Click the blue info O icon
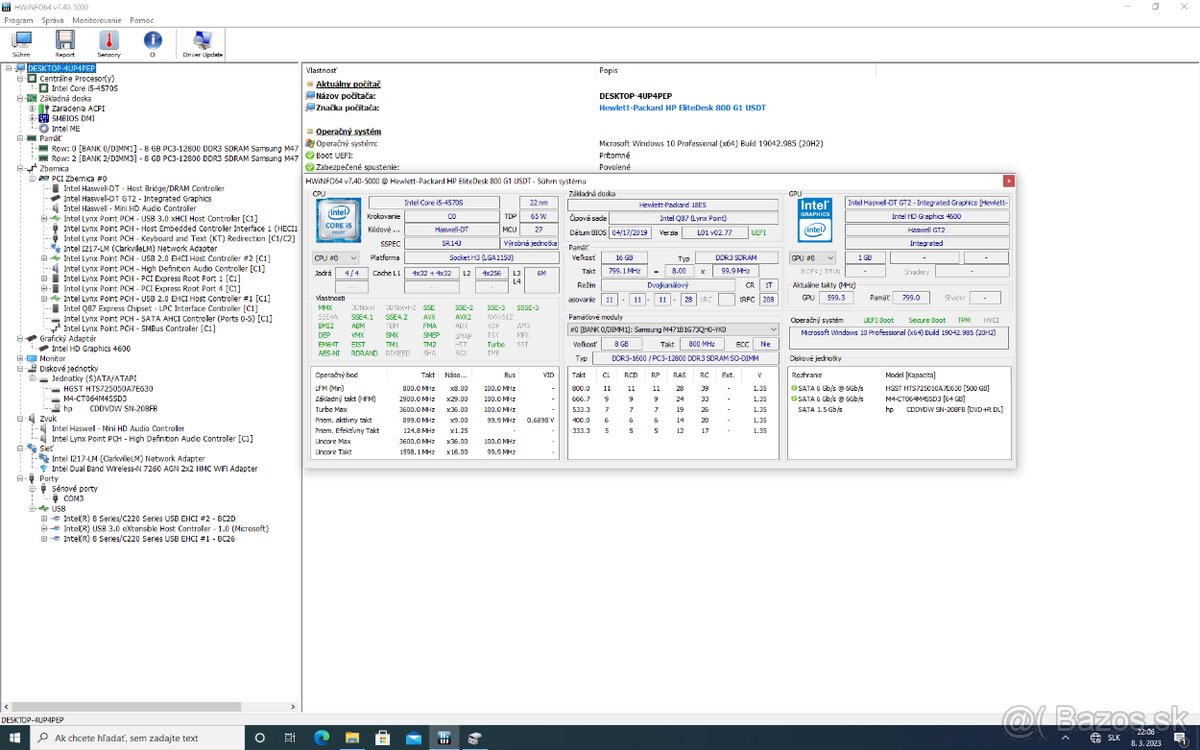Viewport: 1200px width, 750px height. pyautogui.click(x=152, y=42)
